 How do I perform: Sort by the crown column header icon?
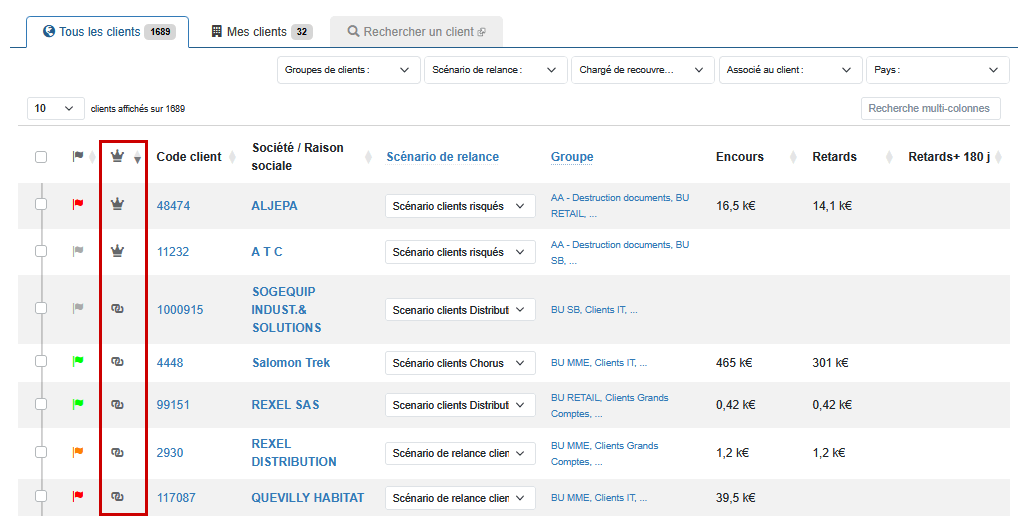[x=118, y=156]
